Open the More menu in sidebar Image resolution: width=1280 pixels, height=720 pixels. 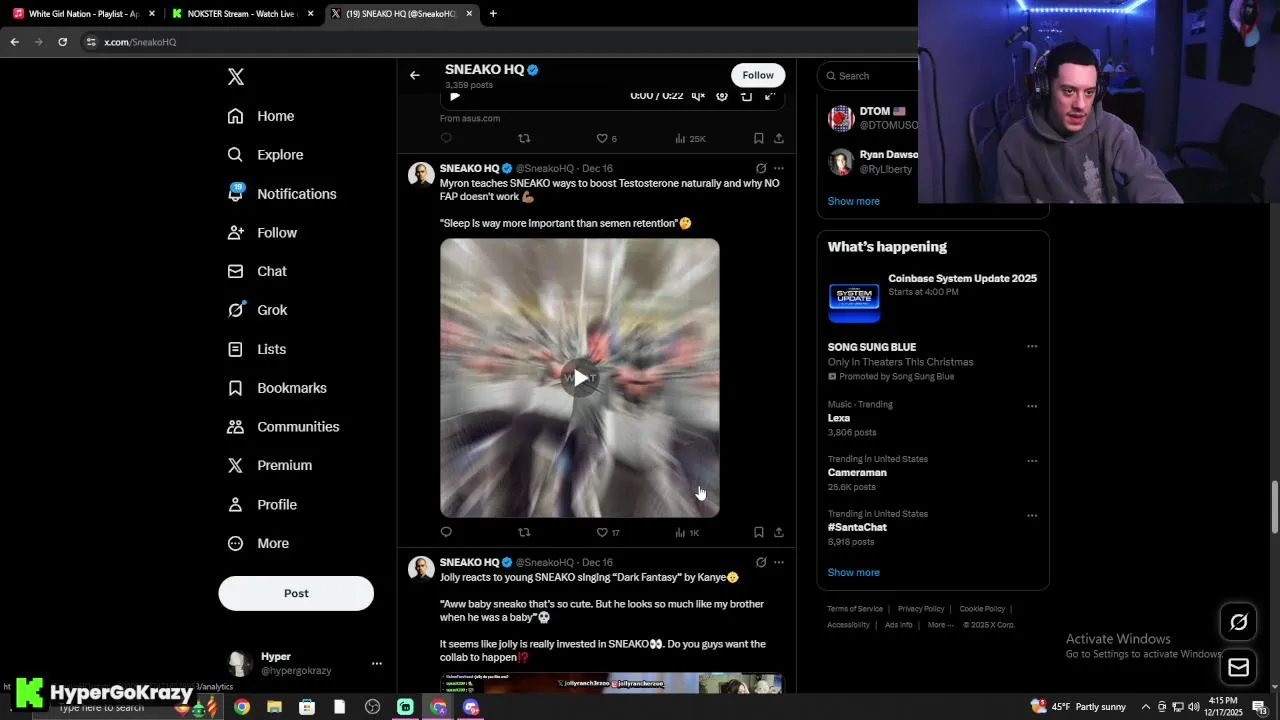pos(258,544)
